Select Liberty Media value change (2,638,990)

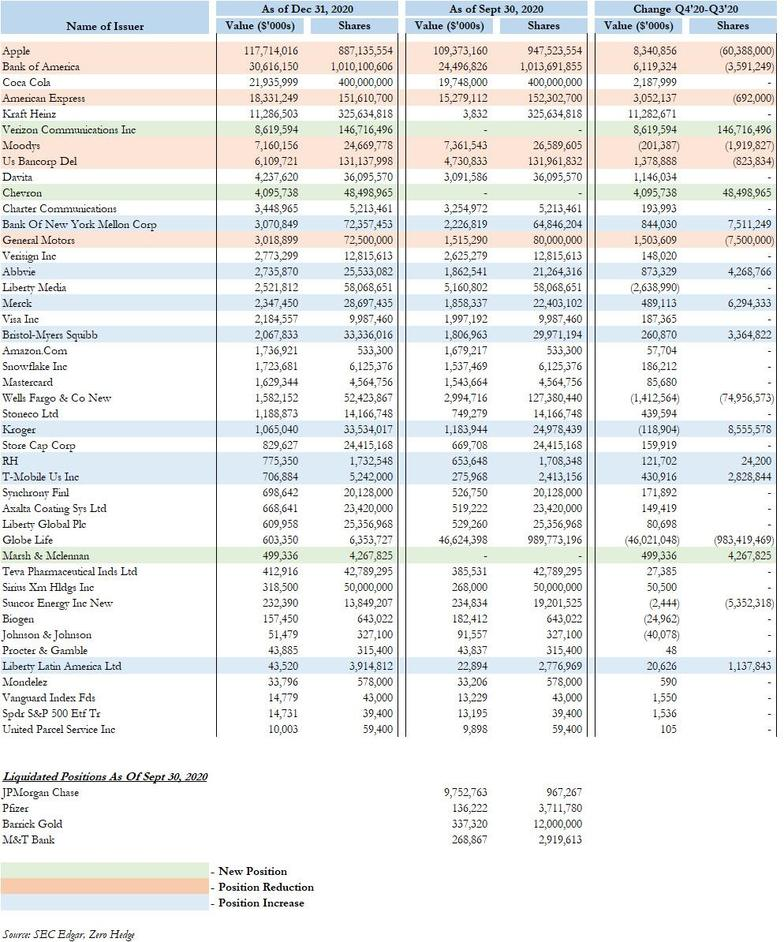(655, 287)
